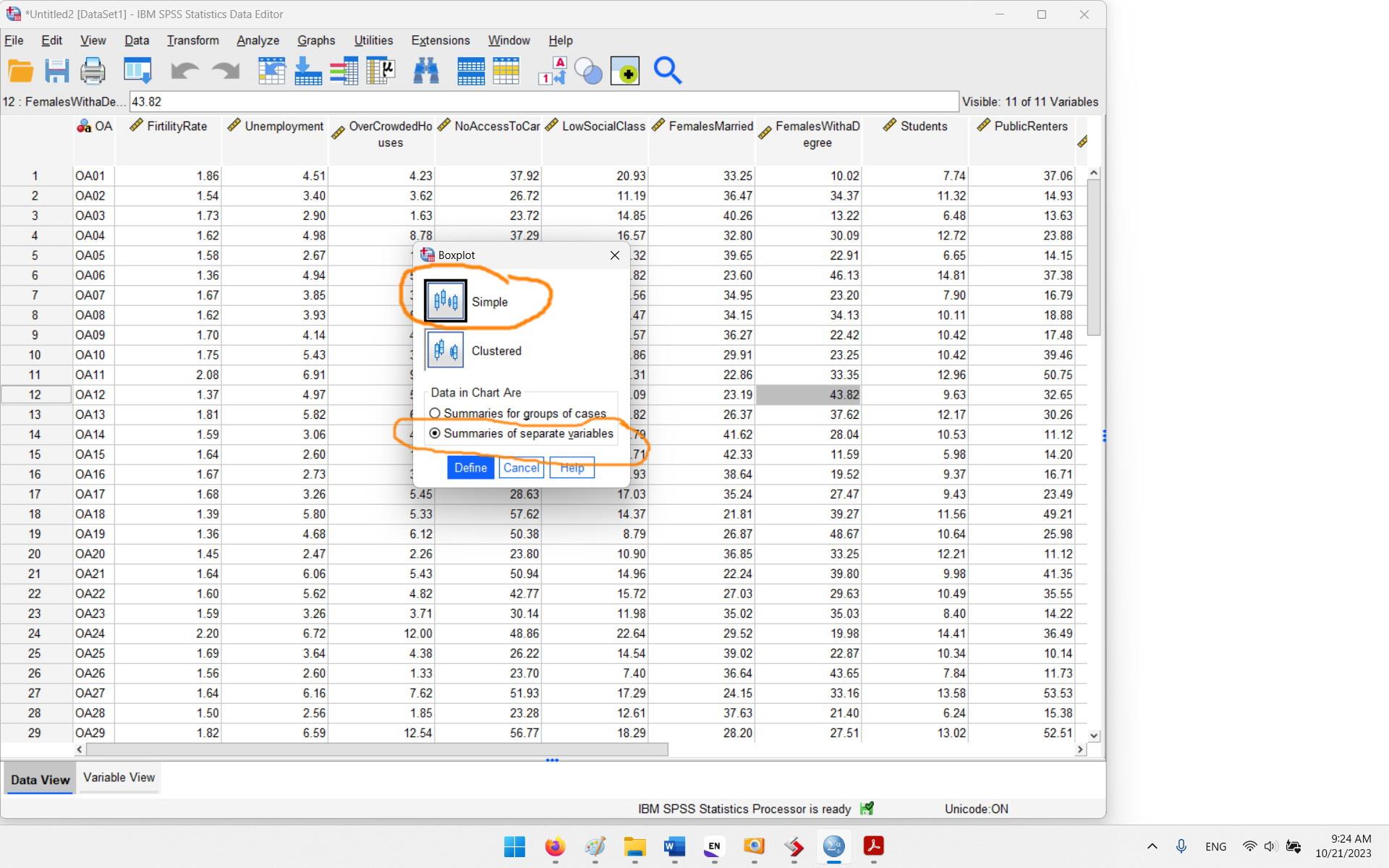Open SPSS from the Windows taskbar

click(x=833, y=848)
